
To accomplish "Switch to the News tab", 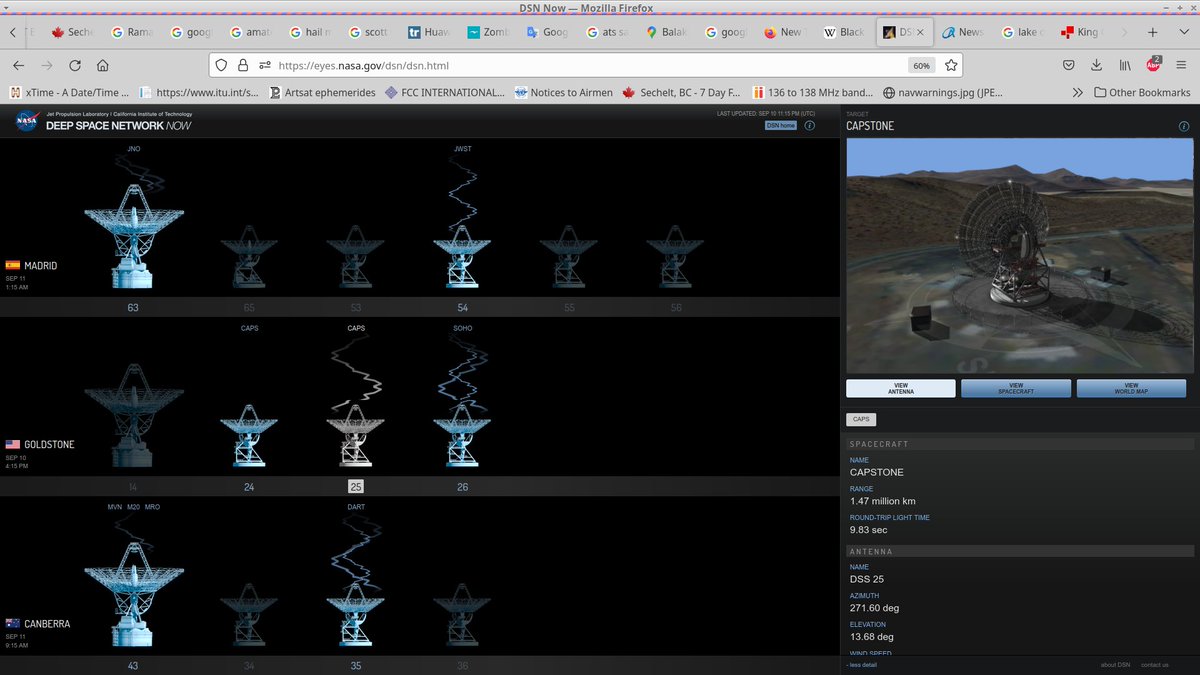I will (962, 32).
